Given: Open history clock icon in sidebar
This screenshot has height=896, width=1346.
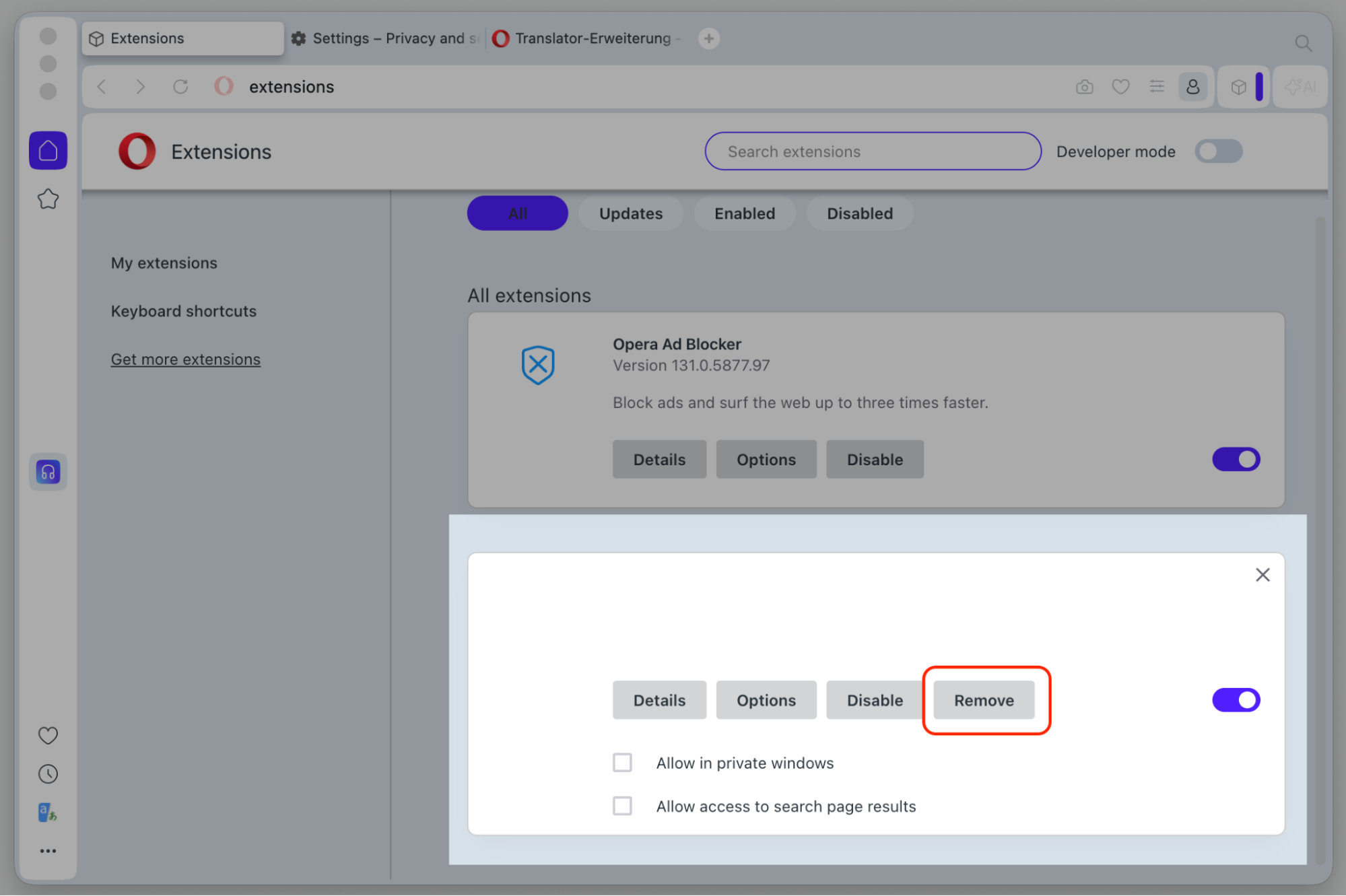Looking at the screenshot, I should pos(48,774).
